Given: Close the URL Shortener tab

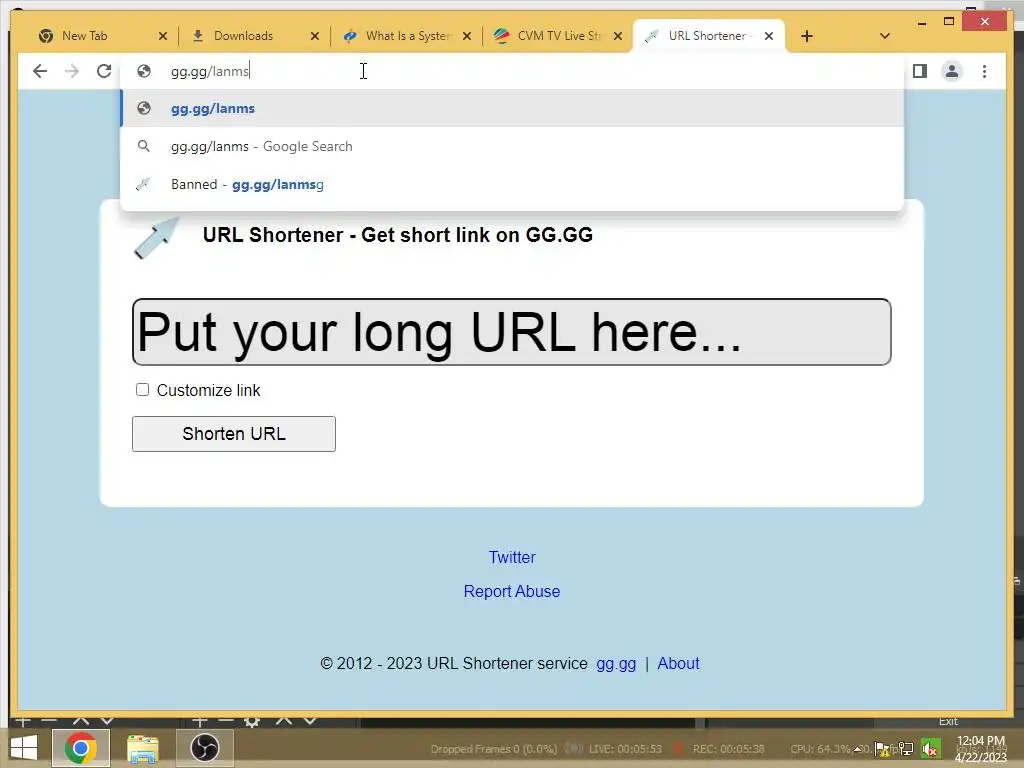Looking at the screenshot, I should 769,36.
